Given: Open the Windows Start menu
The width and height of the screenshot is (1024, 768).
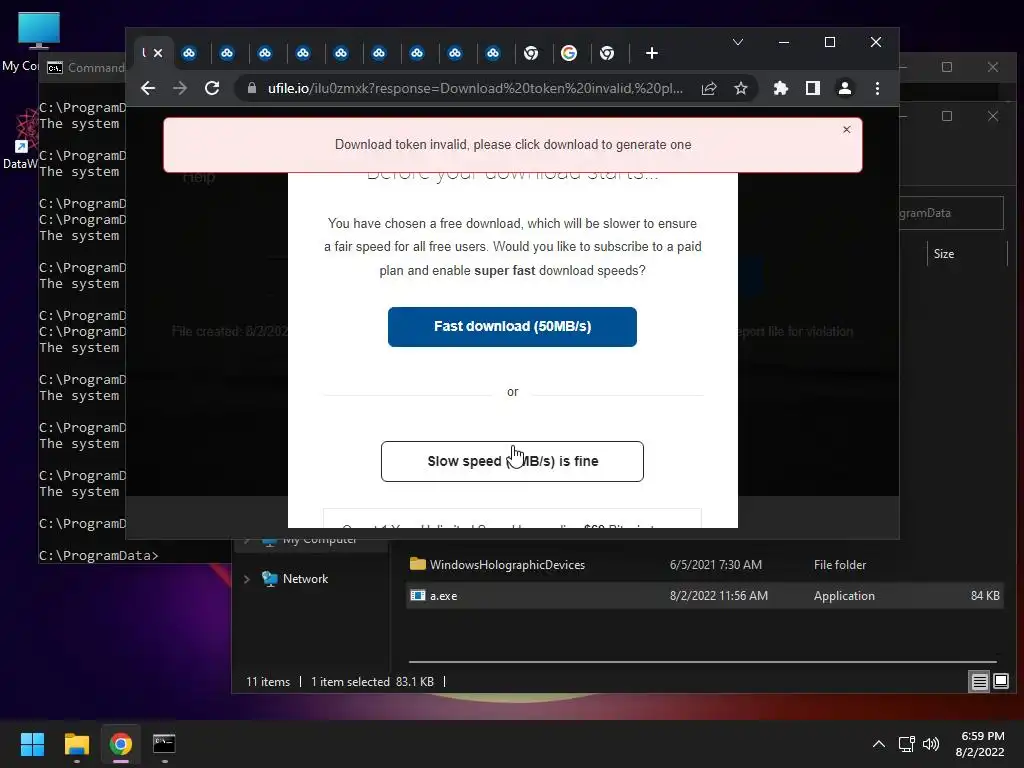Looking at the screenshot, I should pyautogui.click(x=32, y=744).
